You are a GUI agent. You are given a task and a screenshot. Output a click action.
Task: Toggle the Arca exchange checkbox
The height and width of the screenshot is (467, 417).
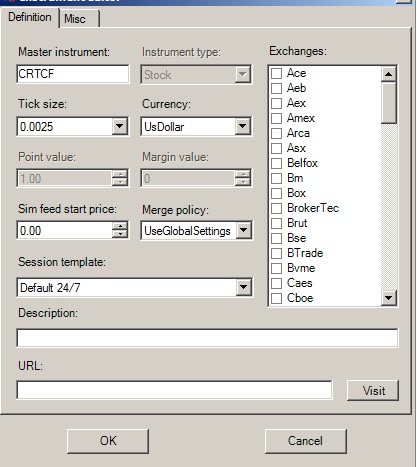tap(276, 133)
